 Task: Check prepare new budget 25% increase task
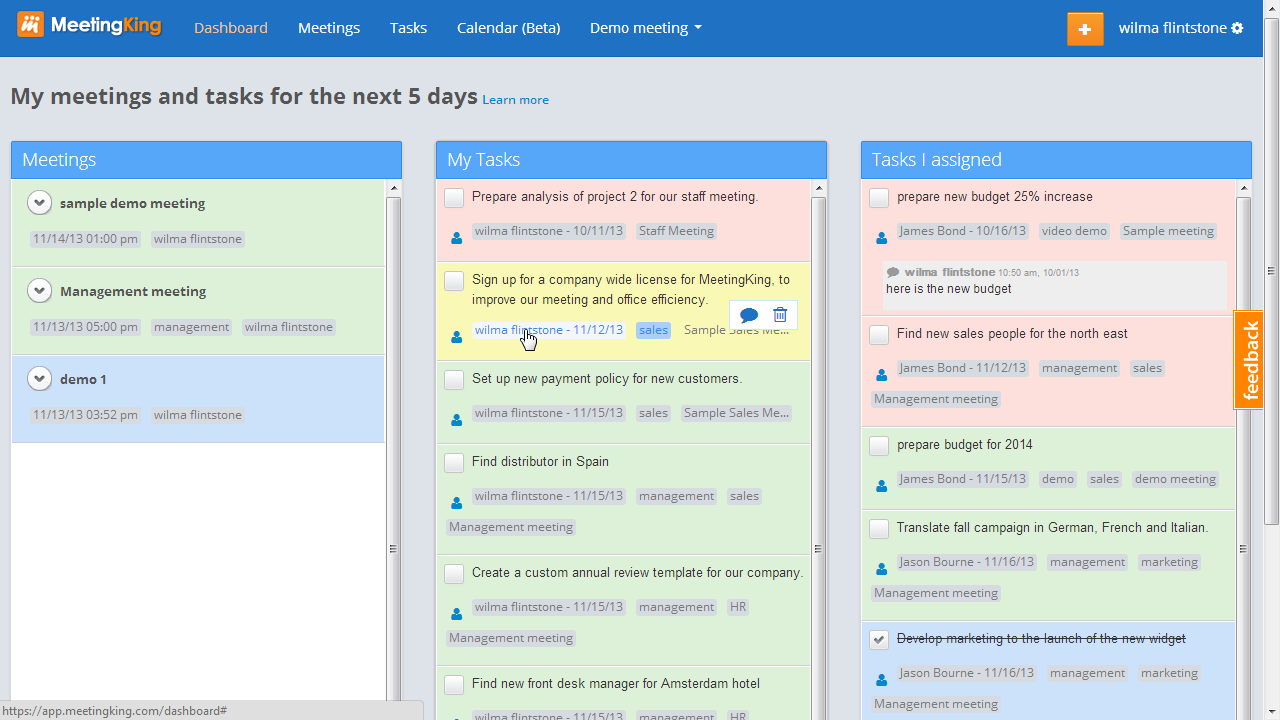point(879,198)
